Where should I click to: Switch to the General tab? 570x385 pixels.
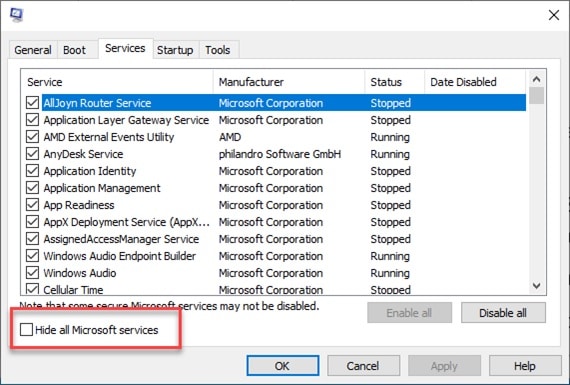33,50
